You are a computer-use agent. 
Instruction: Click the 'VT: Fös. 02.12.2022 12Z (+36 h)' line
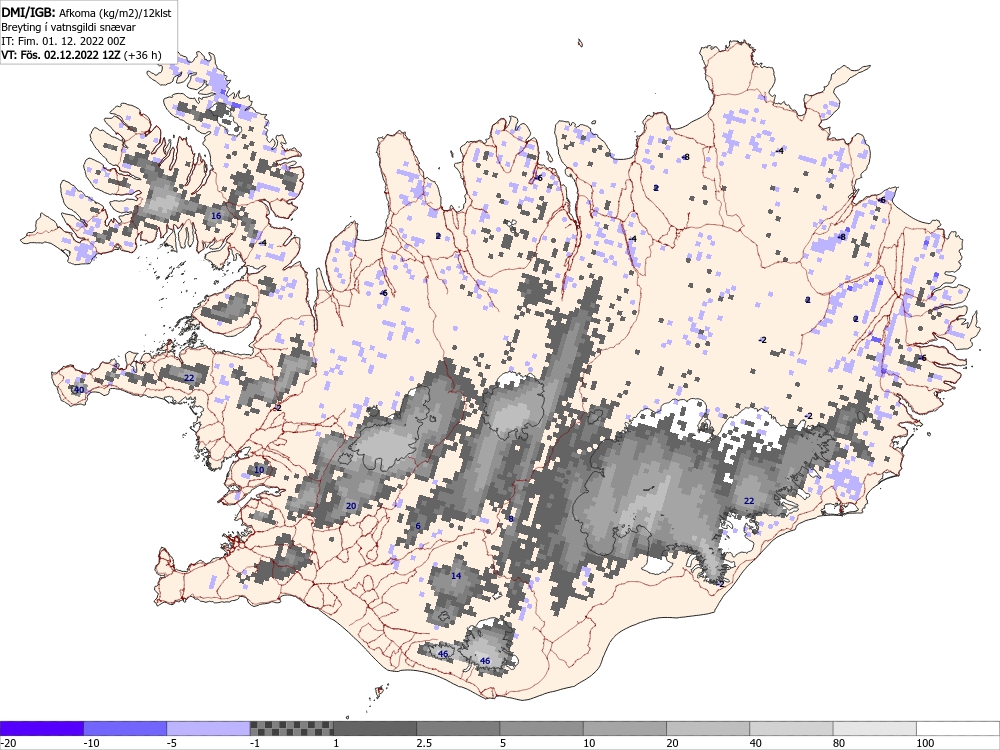81,55
